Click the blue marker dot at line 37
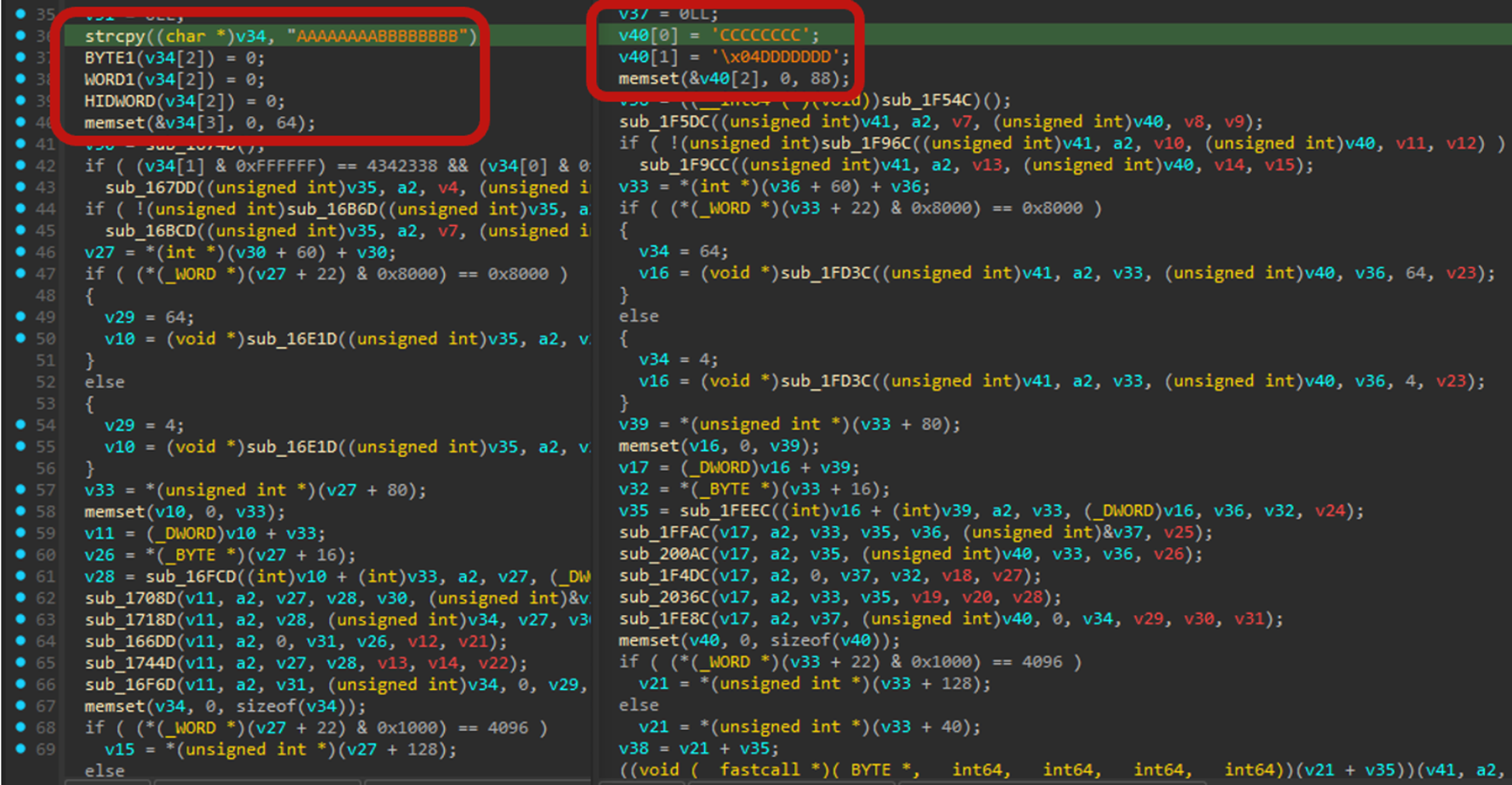1512x785 pixels. click(21, 57)
